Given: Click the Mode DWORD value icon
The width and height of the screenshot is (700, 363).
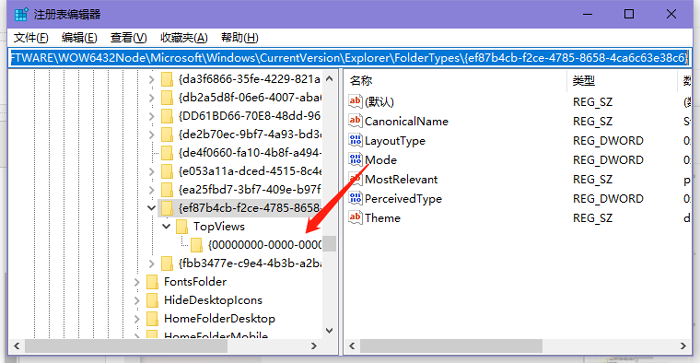Looking at the screenshot, I should click(x=355, y=159).
